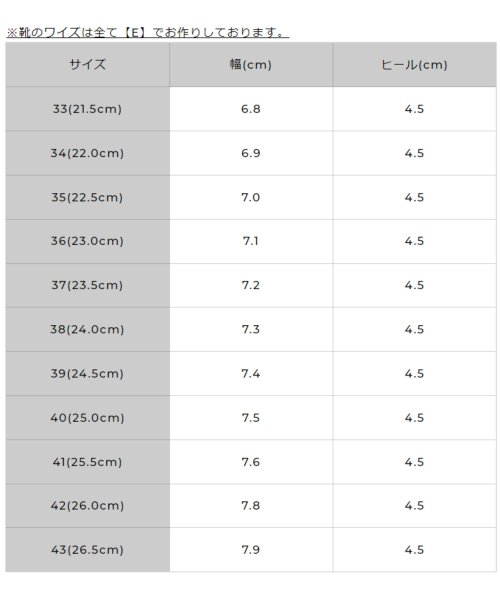Click heel value in the 33 row
Image resolution: width=500 pixels, height=600 pixels.
point(414,109)
